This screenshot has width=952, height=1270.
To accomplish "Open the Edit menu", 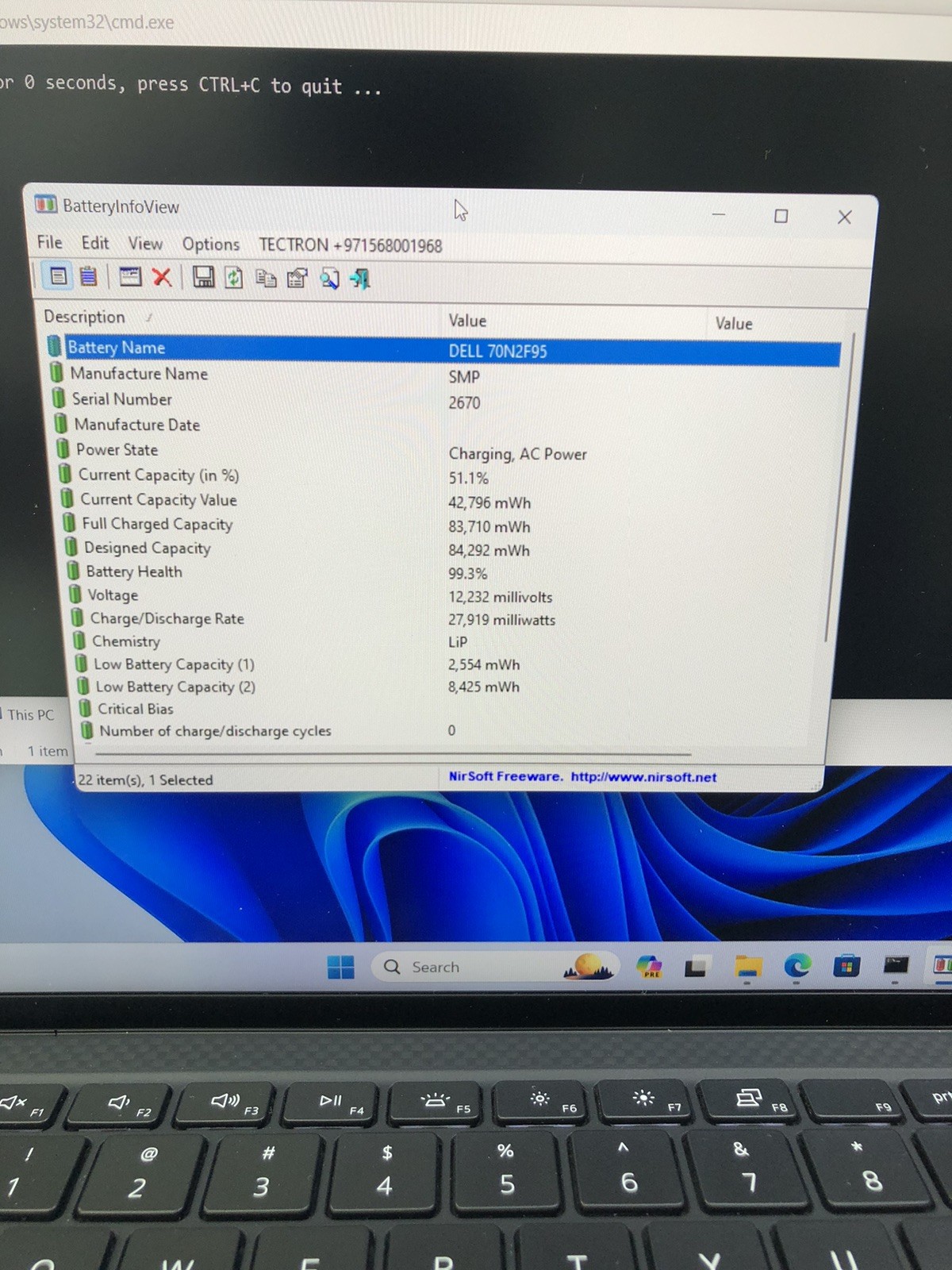I will pos(95,243).
